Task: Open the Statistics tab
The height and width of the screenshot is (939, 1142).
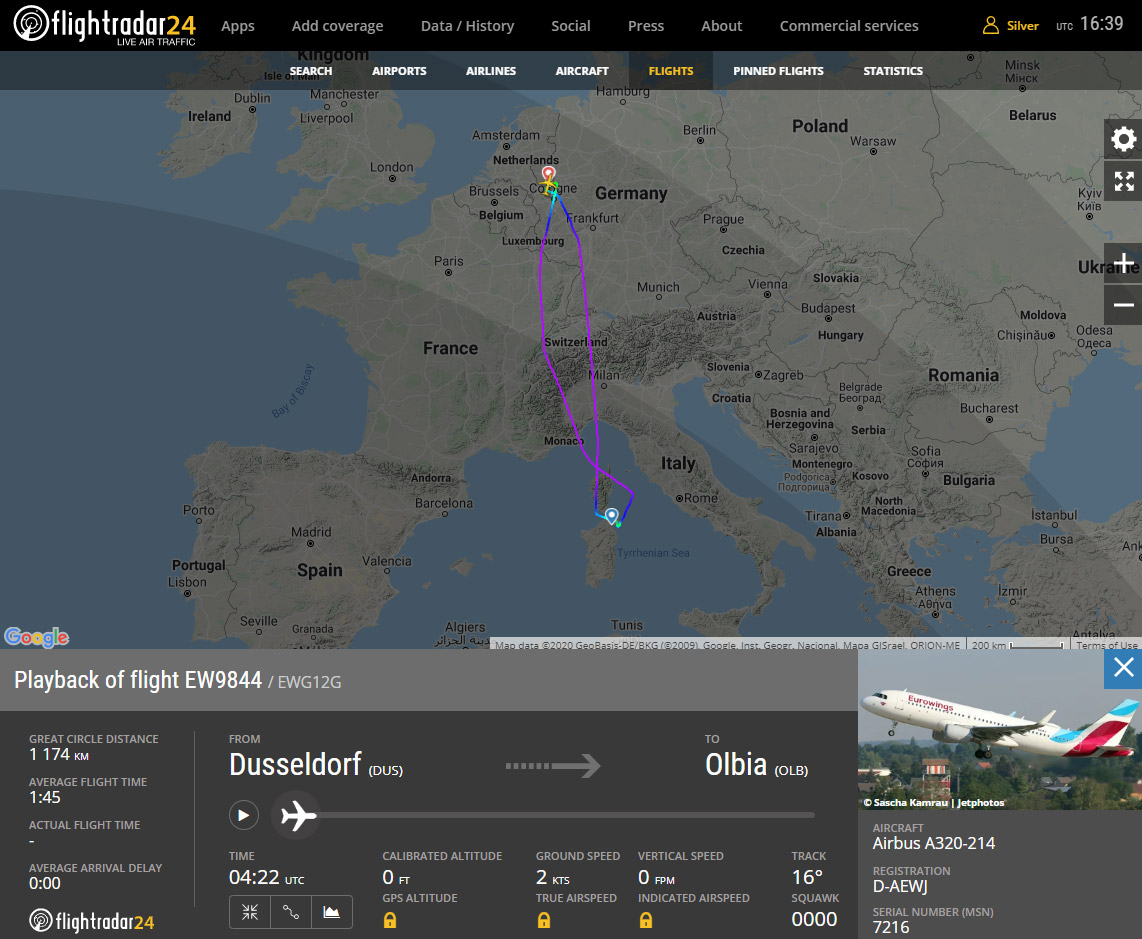Action: [x=893, y=71]
